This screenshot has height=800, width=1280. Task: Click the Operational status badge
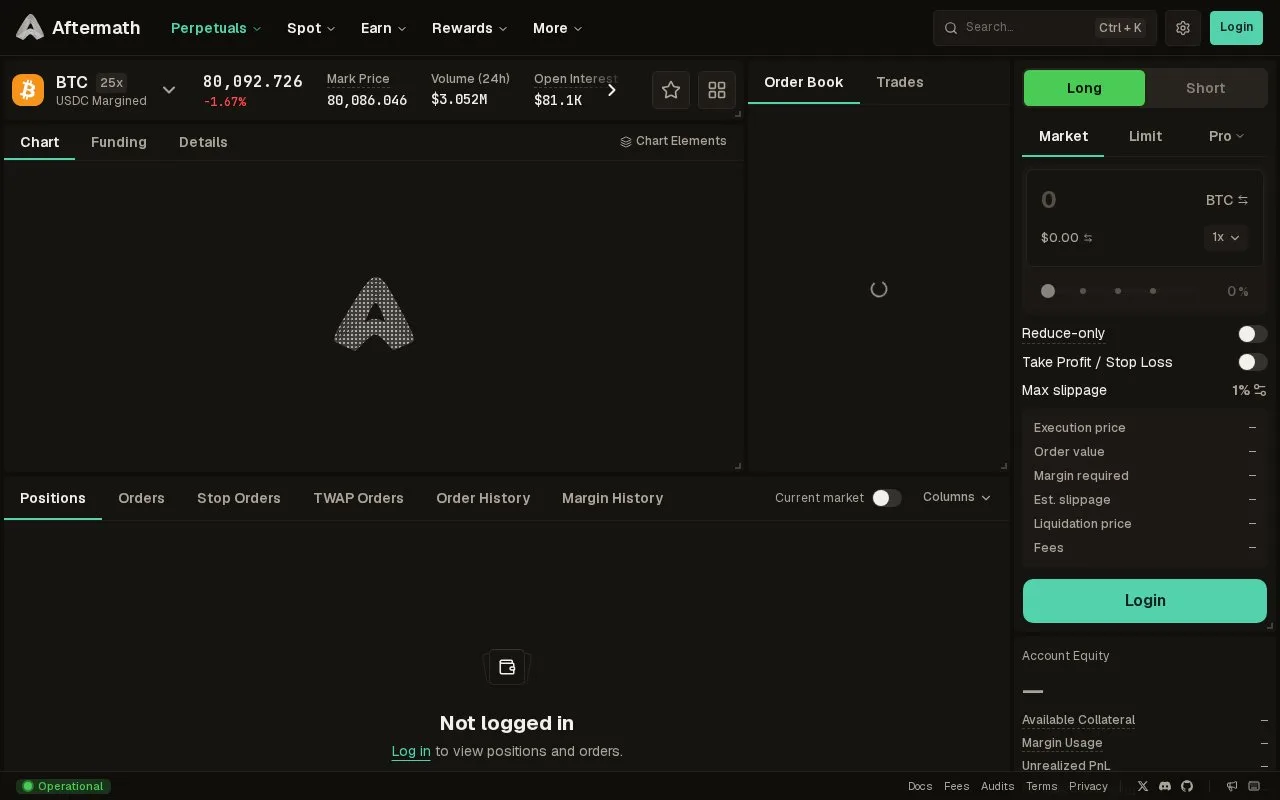pyautogui.click(x=63, y=786)
